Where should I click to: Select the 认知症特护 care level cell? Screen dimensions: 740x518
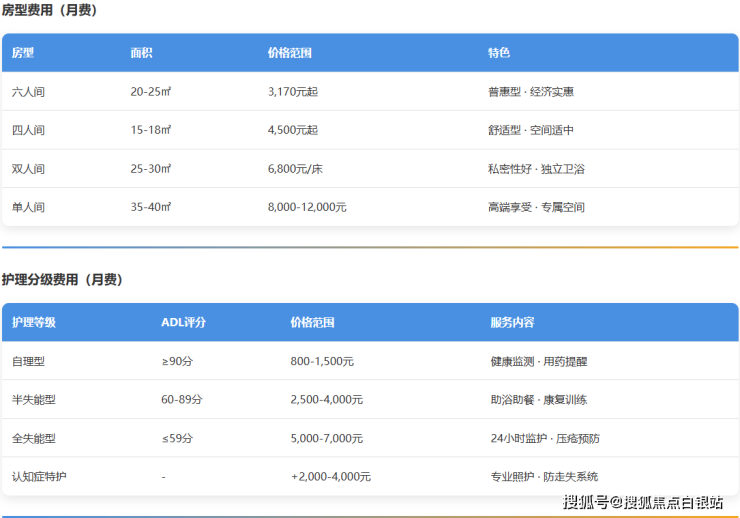pos(39,477)
